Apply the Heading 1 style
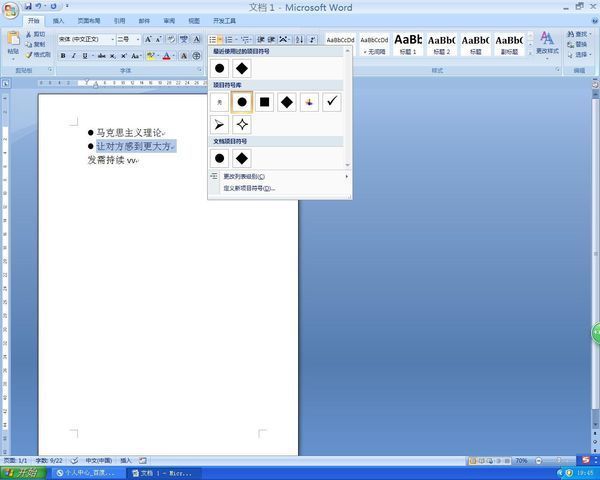Image resolution: width=600 pixels, height=480 pixels. pyautogui.click(x=408, y=44)
